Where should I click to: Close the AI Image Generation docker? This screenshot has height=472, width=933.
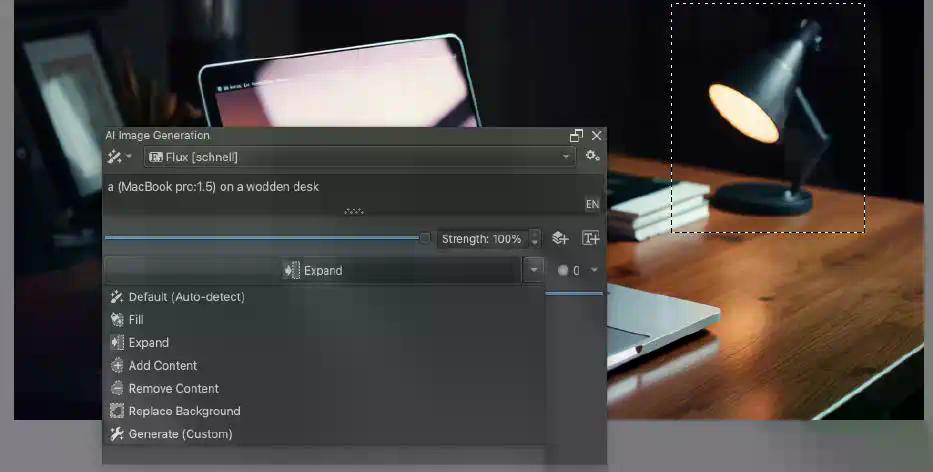pos(596,136)
